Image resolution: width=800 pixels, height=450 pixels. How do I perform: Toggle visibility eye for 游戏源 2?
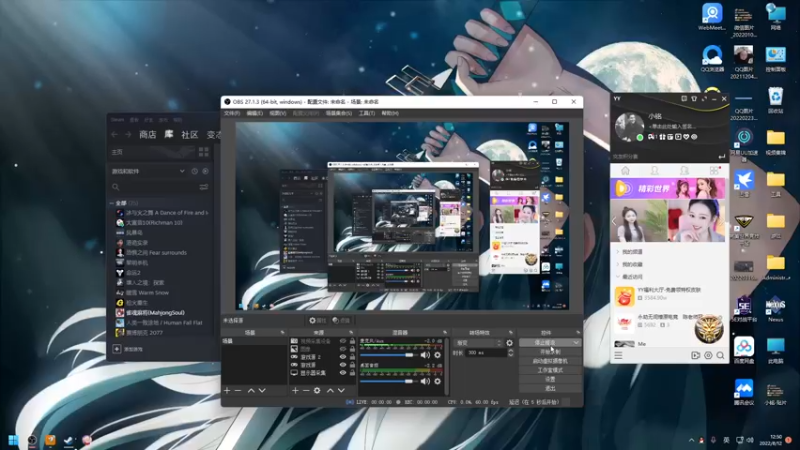coord(343,357)
